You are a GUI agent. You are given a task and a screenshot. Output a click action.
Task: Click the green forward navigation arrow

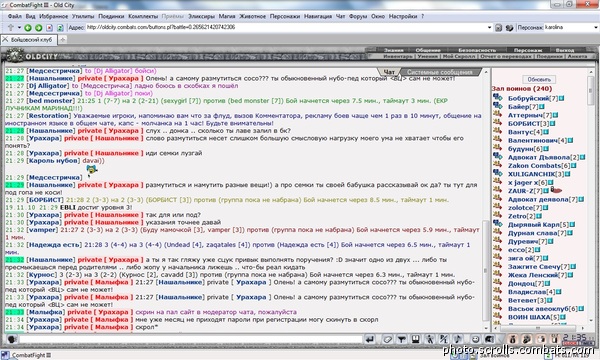coord(39,28)
